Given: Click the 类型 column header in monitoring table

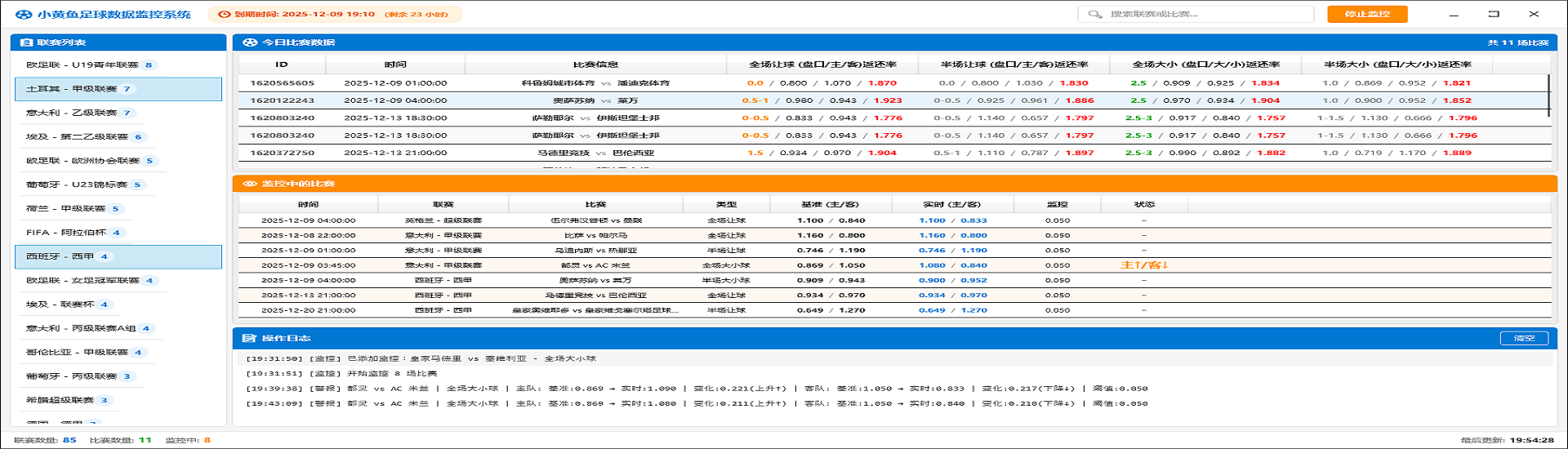Looking at the screenshot, I should point(726,204).
